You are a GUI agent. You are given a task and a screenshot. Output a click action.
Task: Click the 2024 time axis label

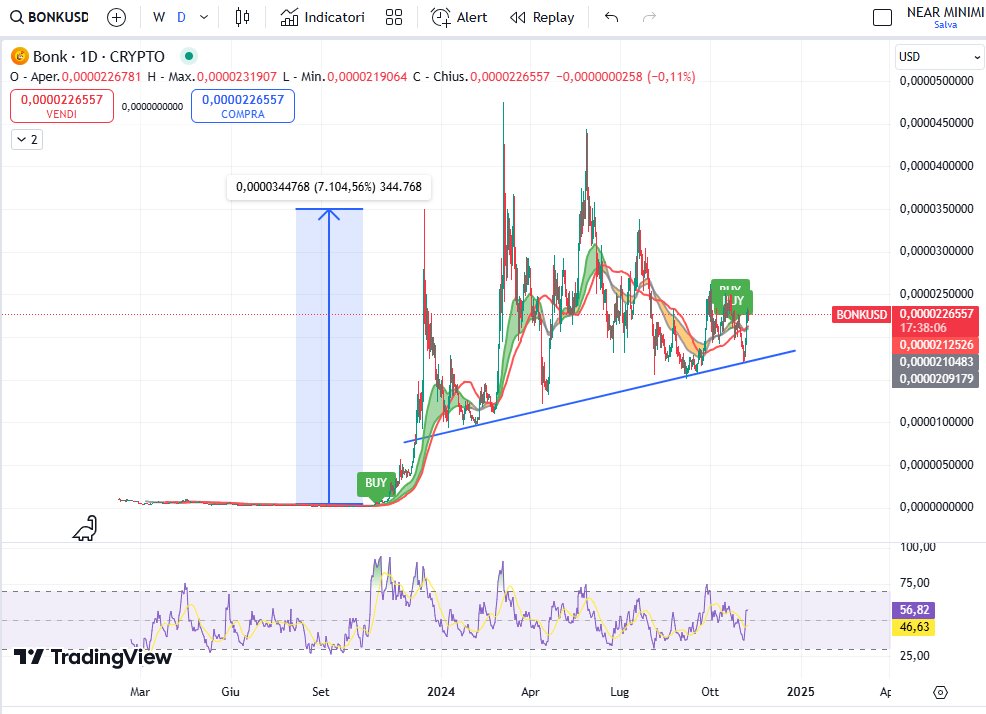[x=441, y=692]
